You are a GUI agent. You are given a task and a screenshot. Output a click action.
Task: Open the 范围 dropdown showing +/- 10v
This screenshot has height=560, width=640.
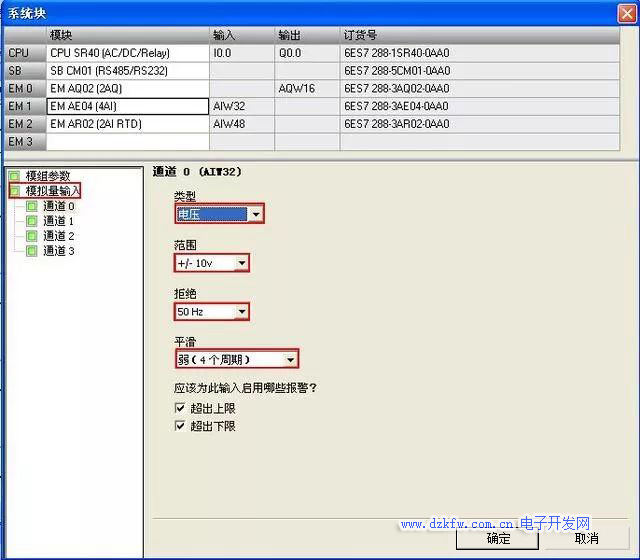click(x=240, y=263)
